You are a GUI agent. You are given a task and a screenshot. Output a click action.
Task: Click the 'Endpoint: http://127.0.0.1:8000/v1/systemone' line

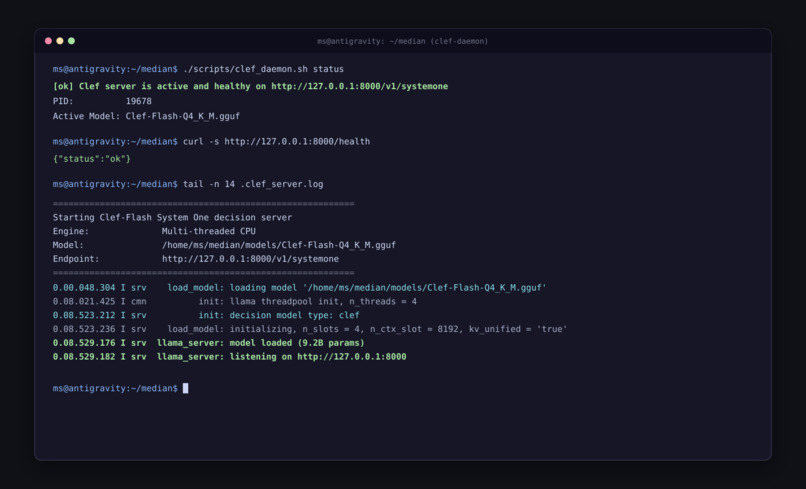(196, 259)
